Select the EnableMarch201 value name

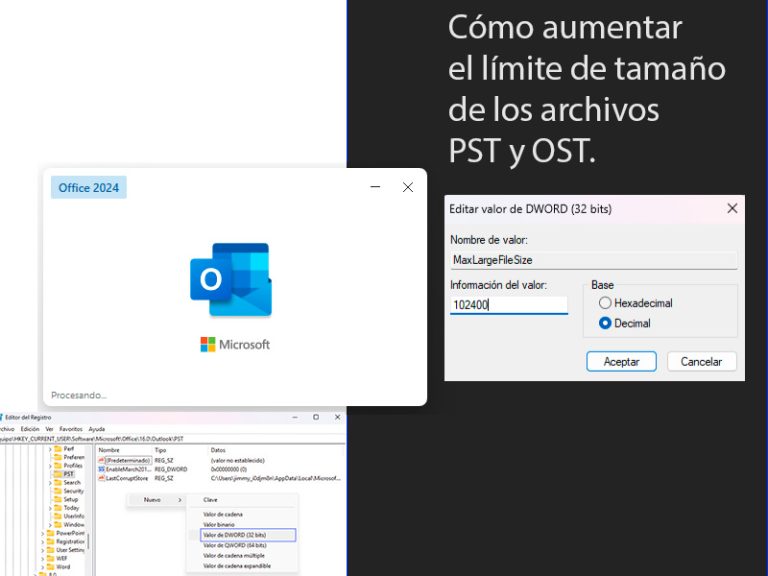click(128, 469)
